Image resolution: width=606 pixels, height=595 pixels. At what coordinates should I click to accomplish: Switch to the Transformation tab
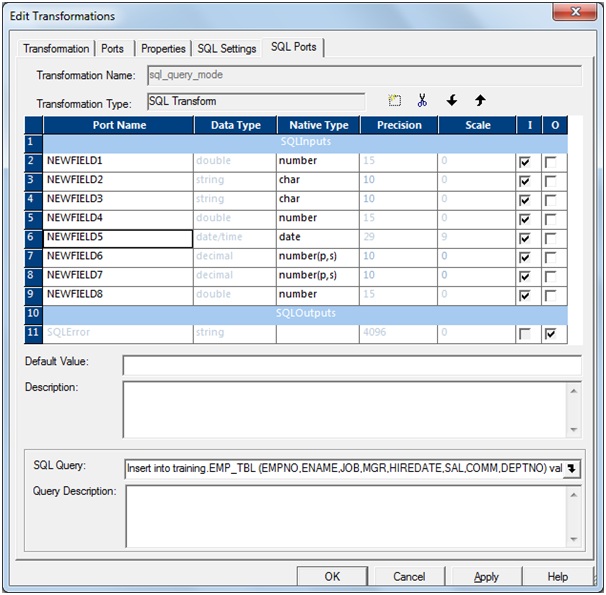point(56,49)
